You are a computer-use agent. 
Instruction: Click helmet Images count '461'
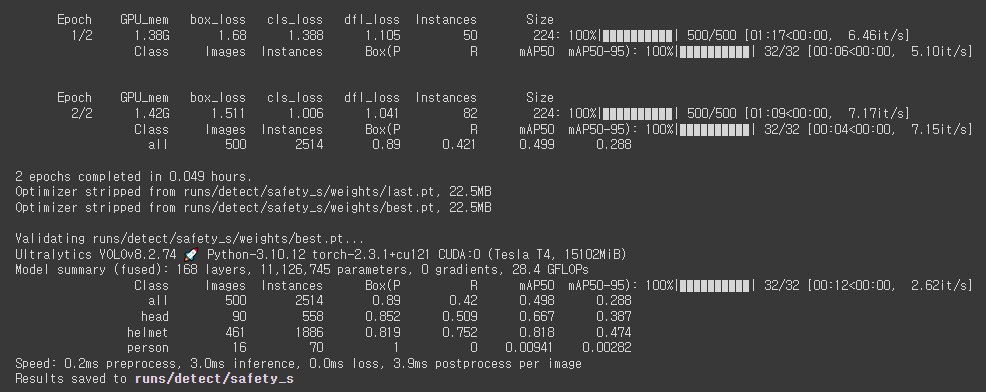pos(236,332)
